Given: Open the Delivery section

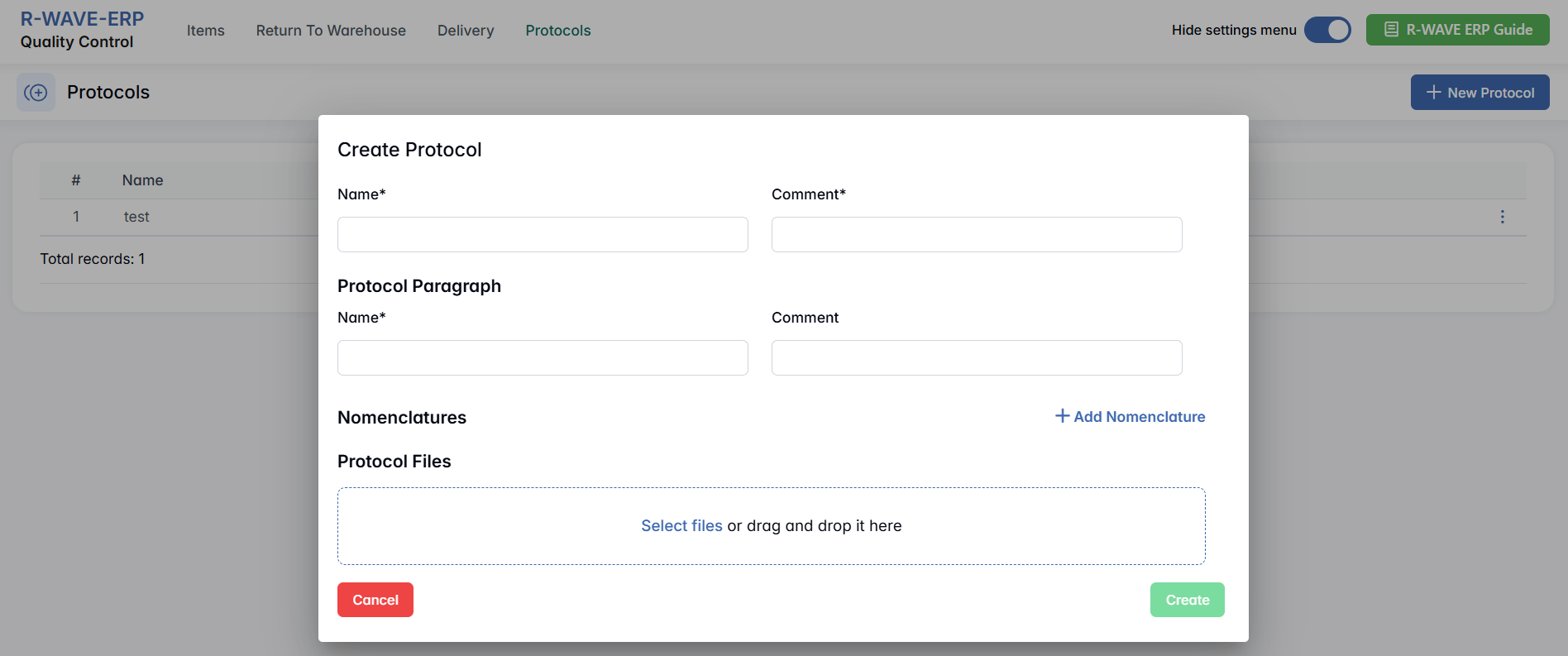Looking at the screenshot, I should point(466,31).
